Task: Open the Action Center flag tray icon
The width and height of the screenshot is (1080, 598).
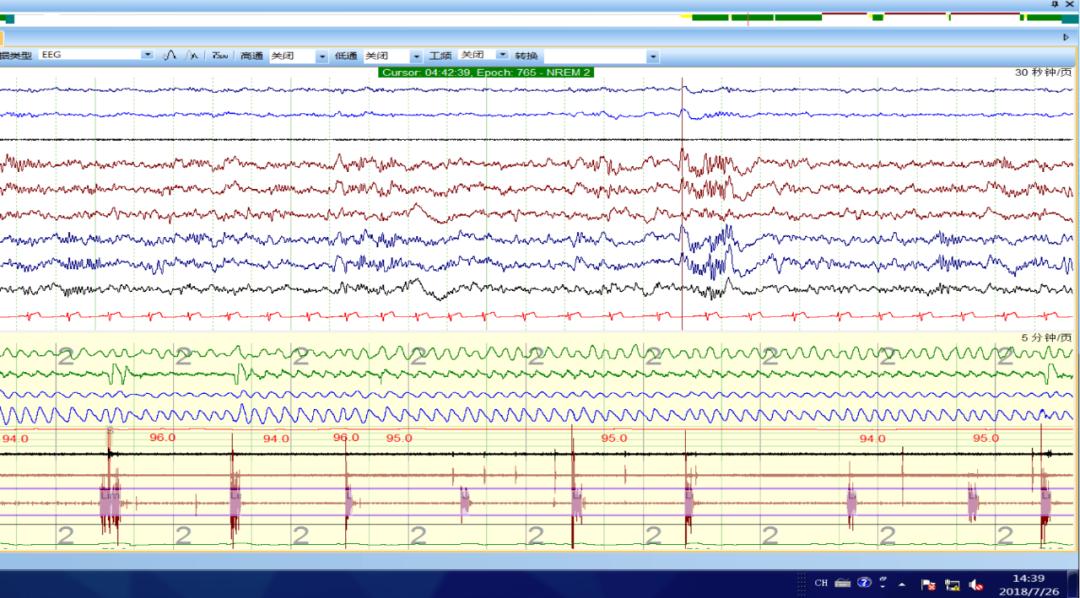Action: point(927,584)
